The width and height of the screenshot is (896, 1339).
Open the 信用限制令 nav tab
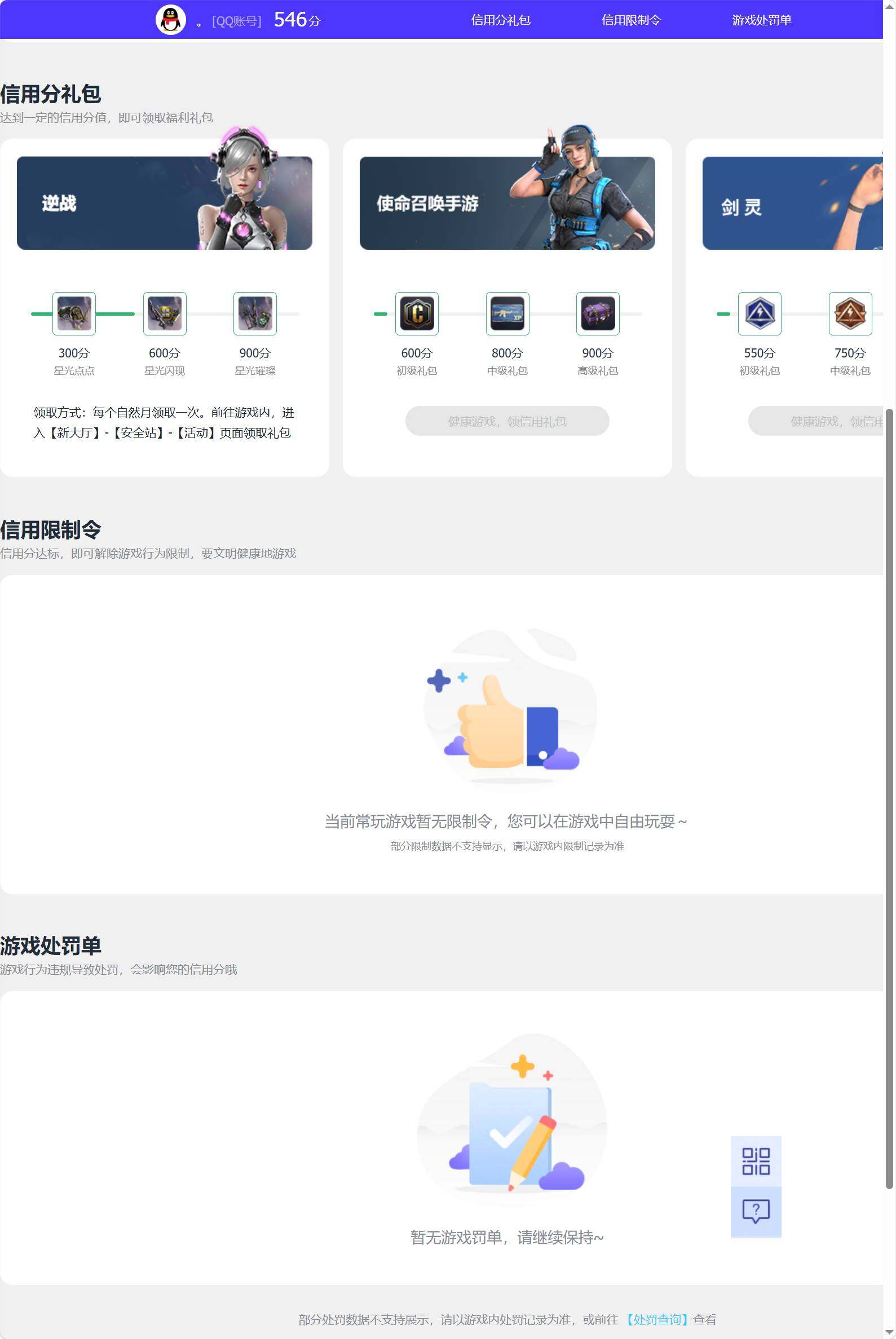[x=631, y=20]
